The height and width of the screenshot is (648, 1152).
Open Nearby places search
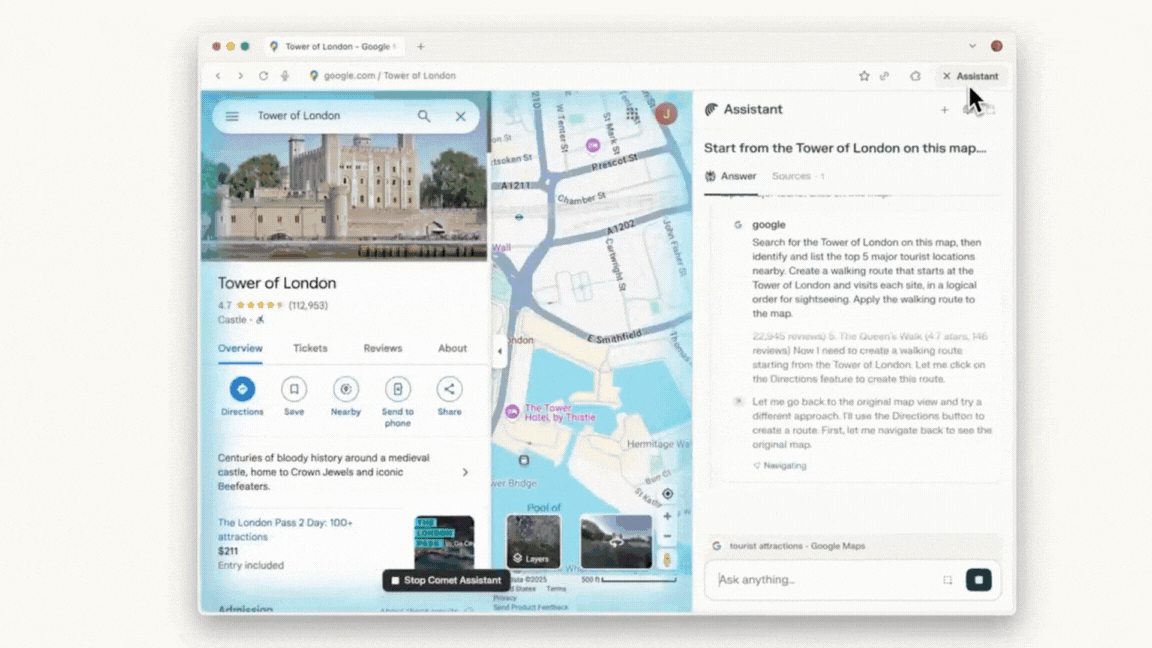(346, 389)
